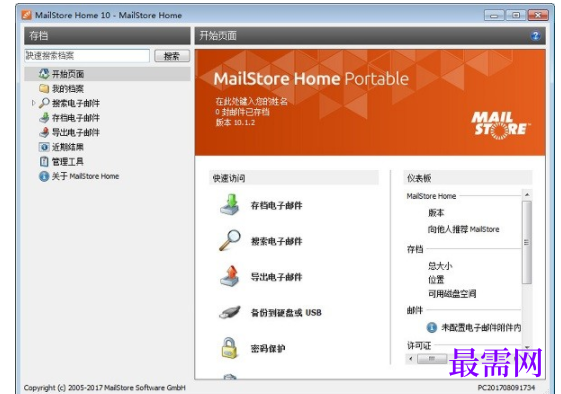Click 在此处键入您的姓名 in the banner
Screen dimensions: 561x394
pyautogui.click(x=252, y=101)
